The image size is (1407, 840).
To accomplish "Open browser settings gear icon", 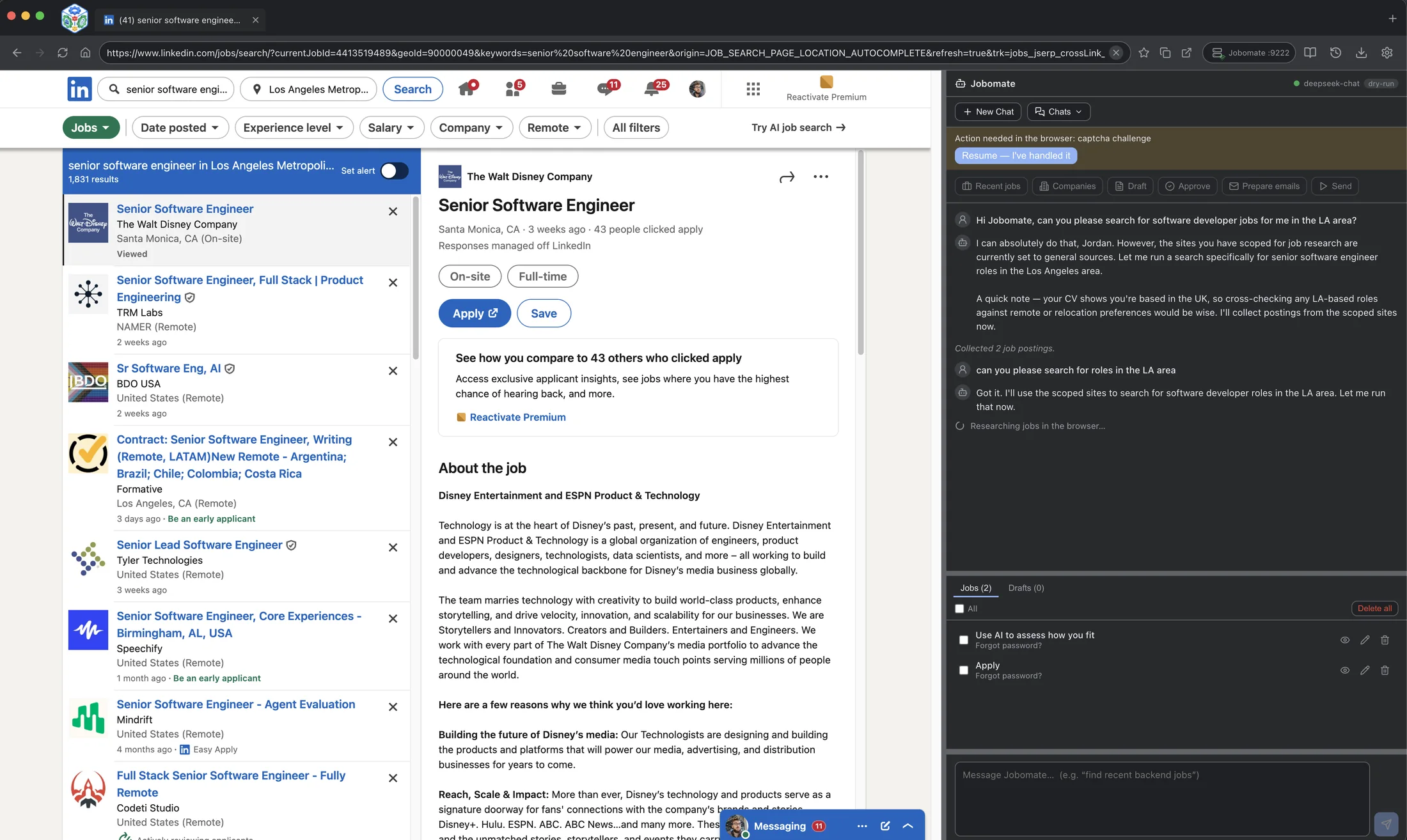I will pos(1387,53).
